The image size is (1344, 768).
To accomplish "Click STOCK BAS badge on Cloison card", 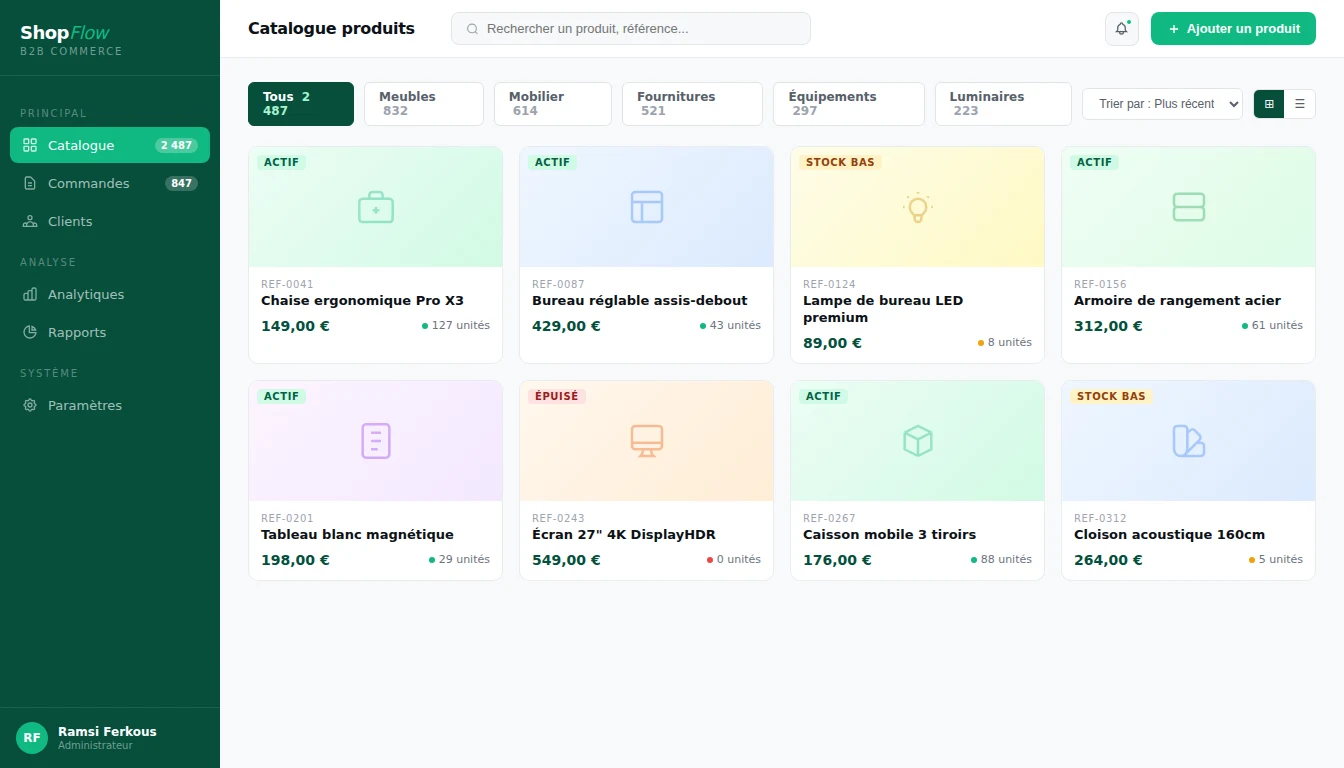I will 1111,396.
